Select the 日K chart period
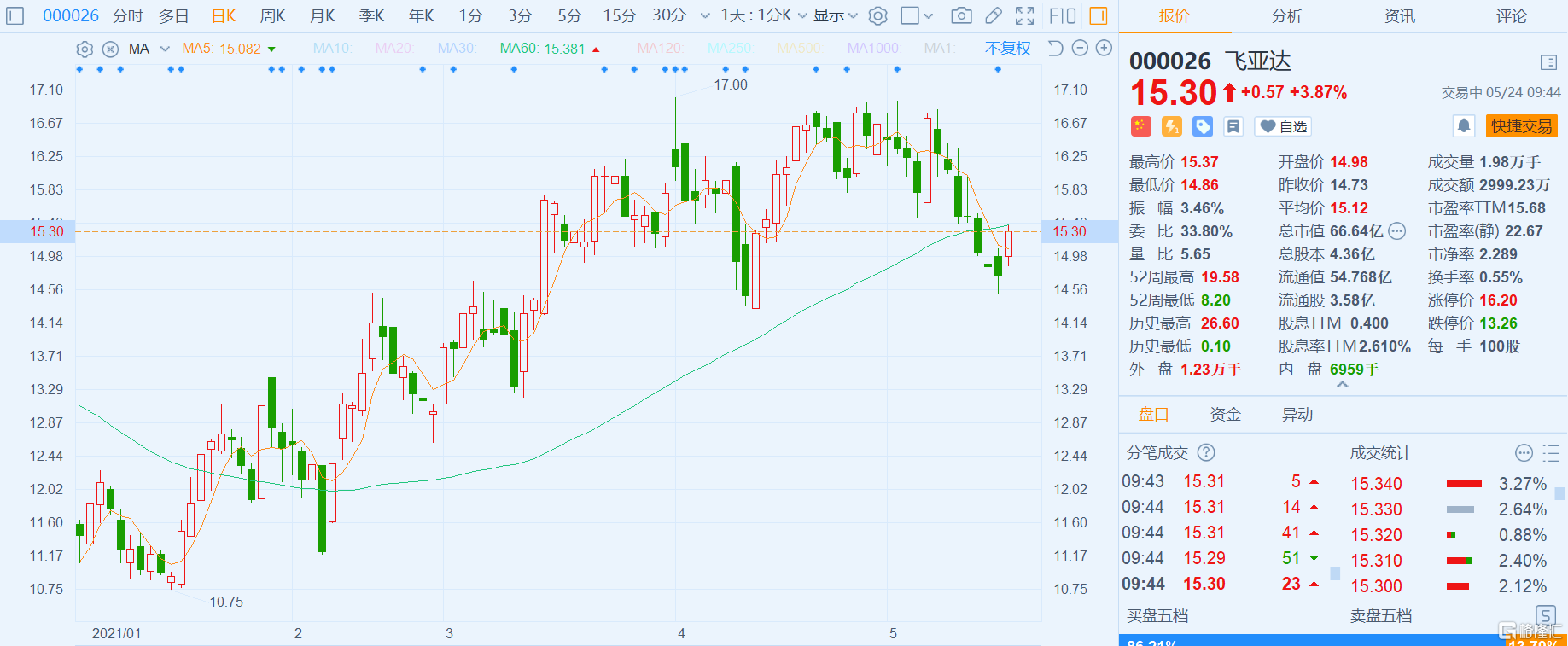 pyautogui.click(x=223, y=15)
